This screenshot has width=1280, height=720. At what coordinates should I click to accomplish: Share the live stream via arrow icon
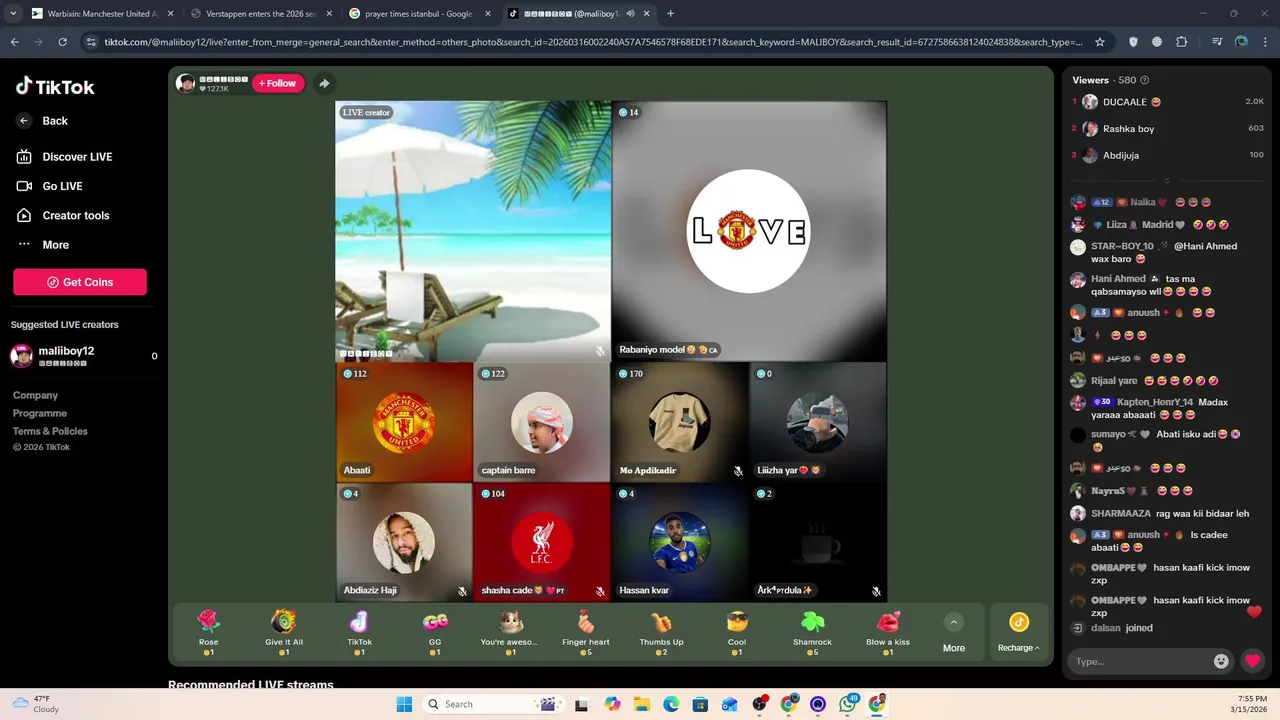(x=324, y=84)
